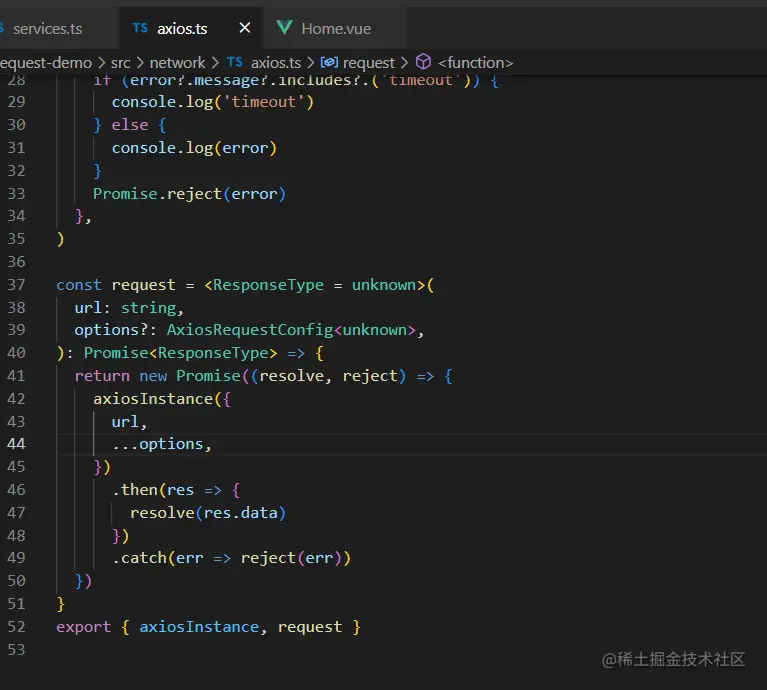This screenshot has height=690, width=767.
Task: Open the Home.vue tab
Action: pyautogui.click(x=336, y=29)
